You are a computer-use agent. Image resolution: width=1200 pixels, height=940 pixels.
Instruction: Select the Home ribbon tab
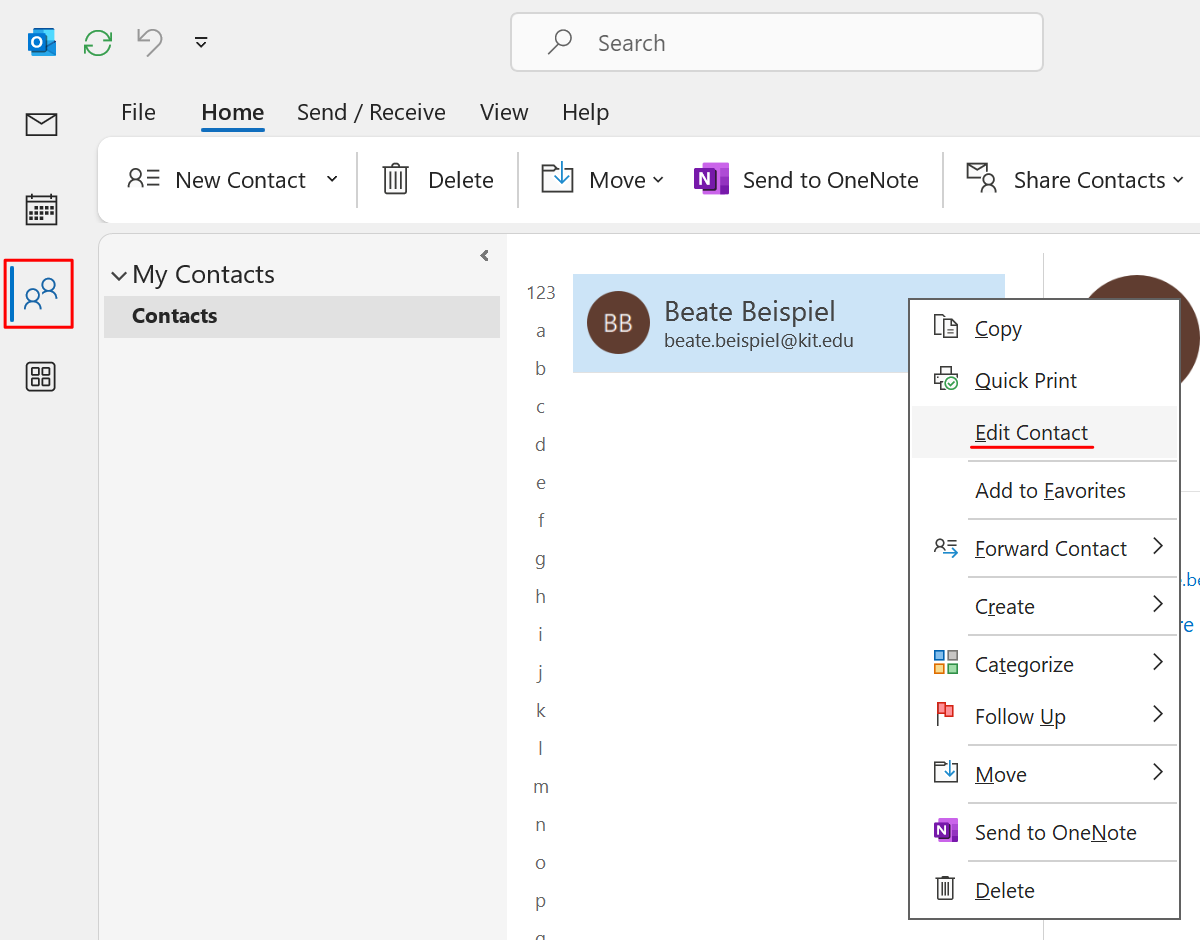point(232,112)
